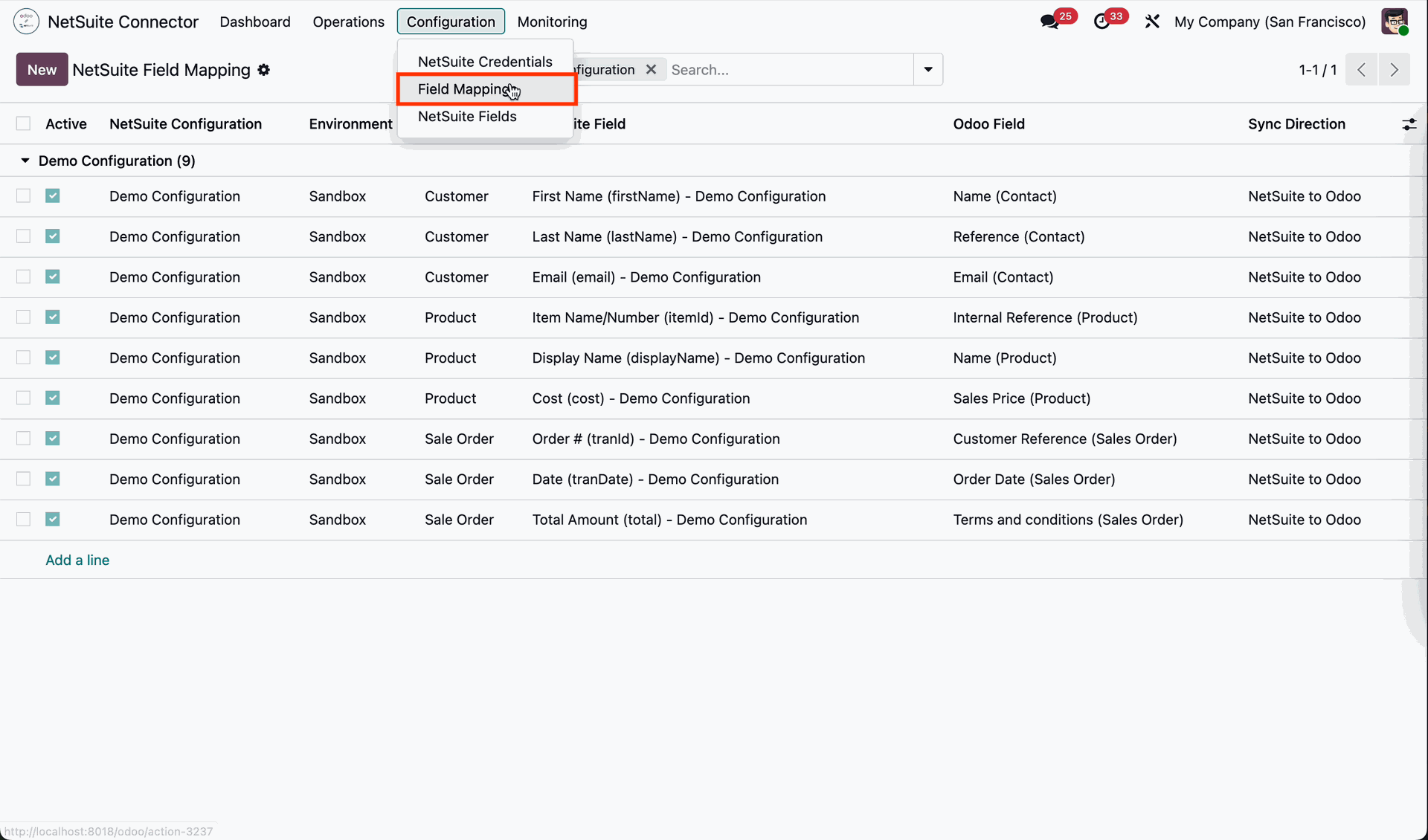Click the NetSuite Connector app logo
Screen dimensions: 1428x840
26,22
